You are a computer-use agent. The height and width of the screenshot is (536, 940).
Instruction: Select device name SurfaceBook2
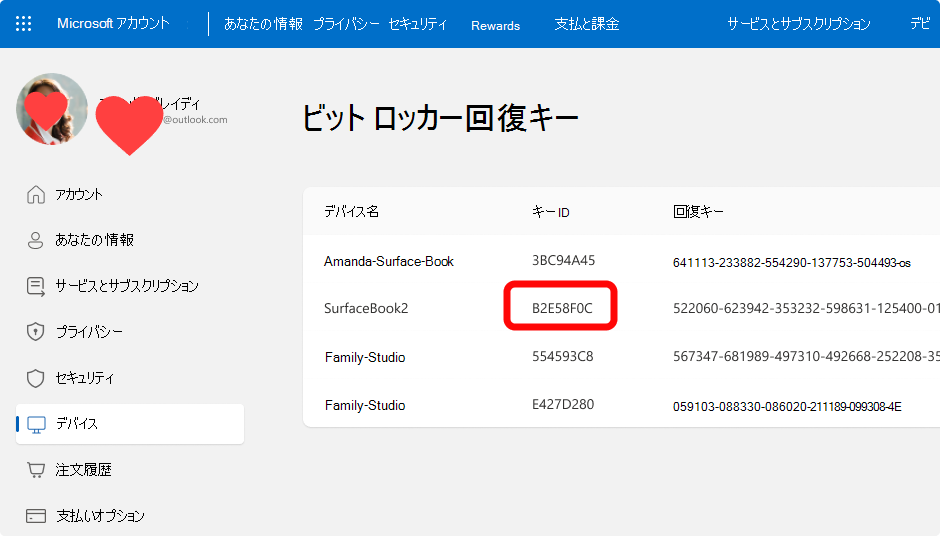click(366, 308)
